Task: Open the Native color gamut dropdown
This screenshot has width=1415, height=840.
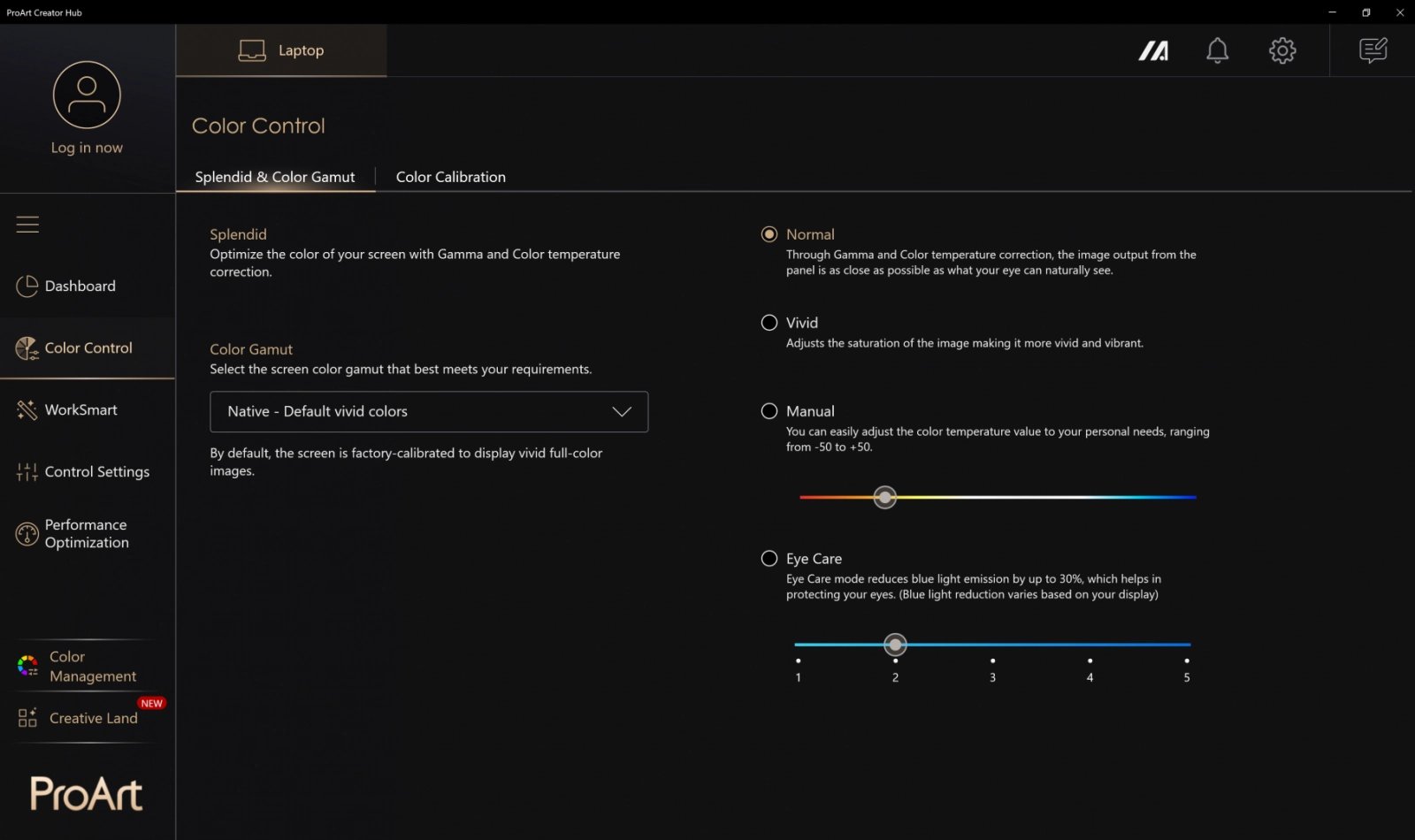Action: coord(429,411)
